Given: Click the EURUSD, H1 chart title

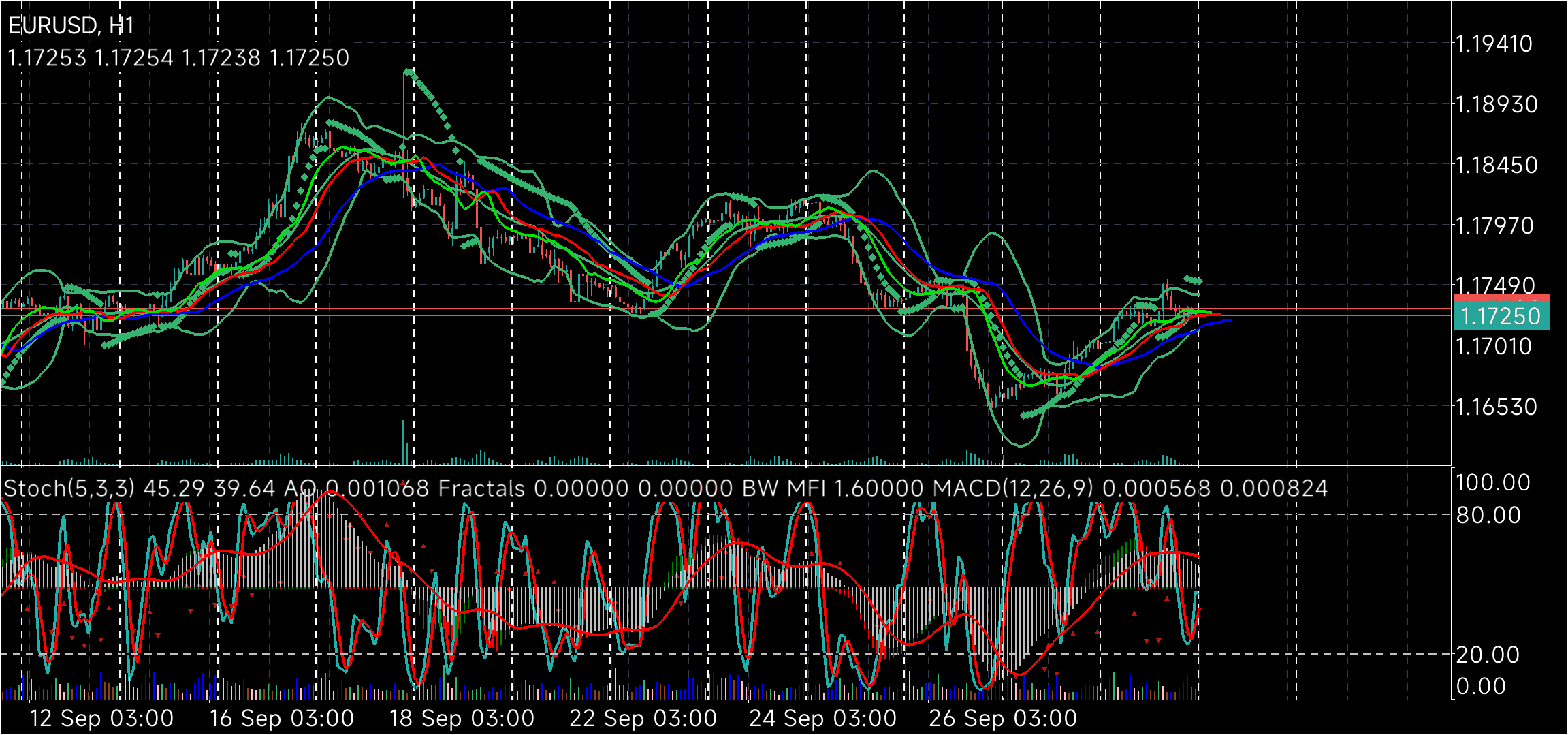Looking at the screenshot, I should coord(71,26).
